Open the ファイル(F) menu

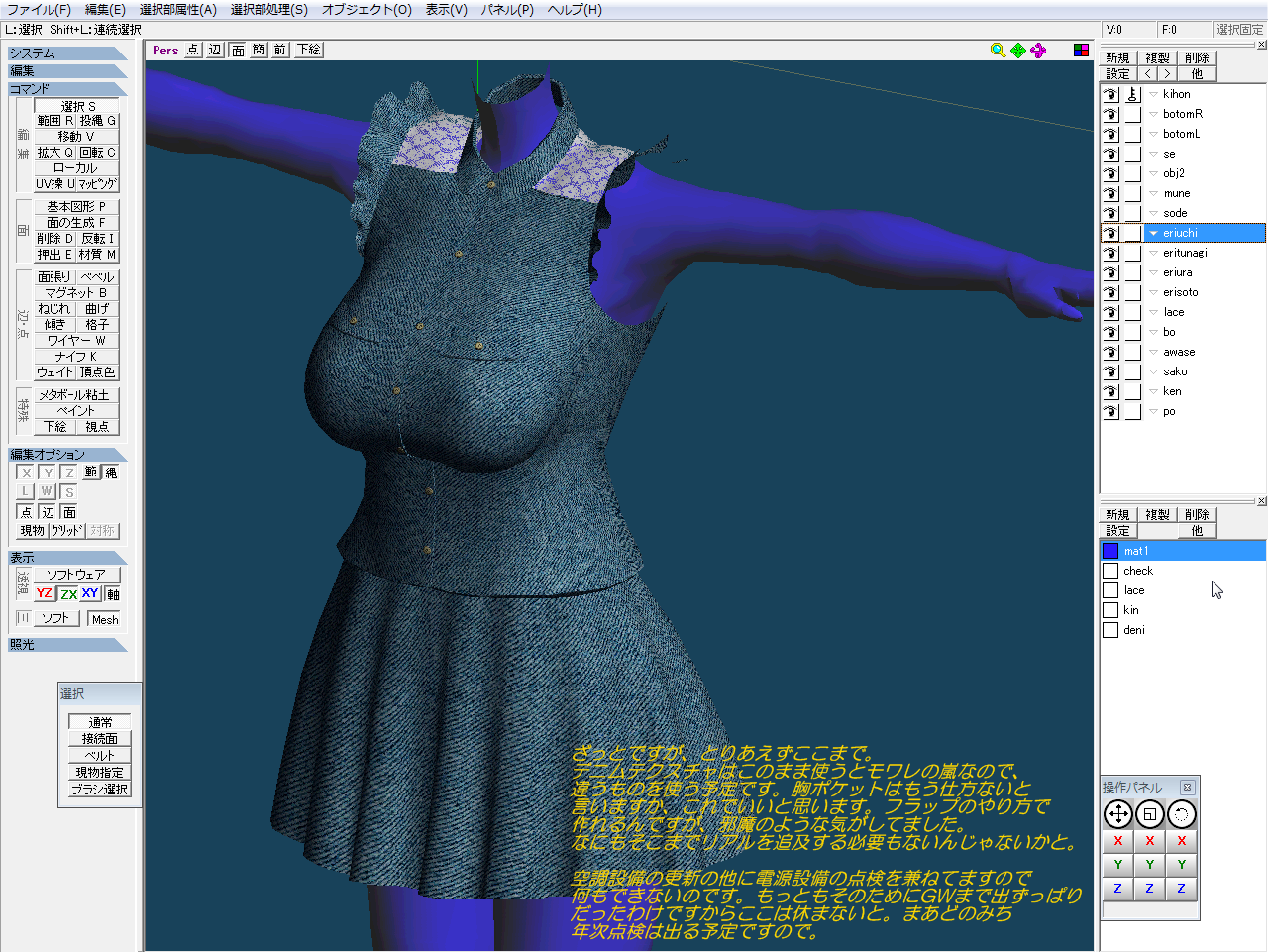[39, 10]
